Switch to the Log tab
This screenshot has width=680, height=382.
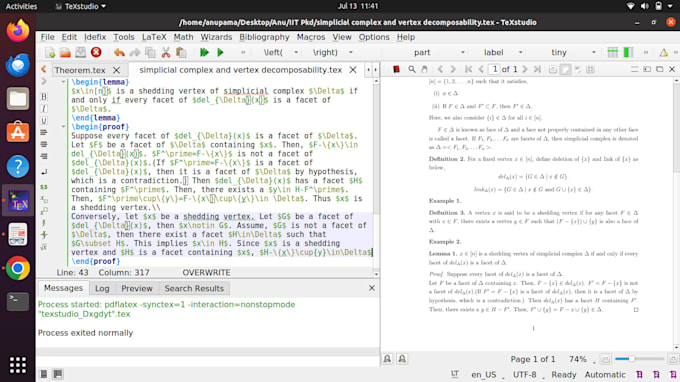[x=102, y=288]
